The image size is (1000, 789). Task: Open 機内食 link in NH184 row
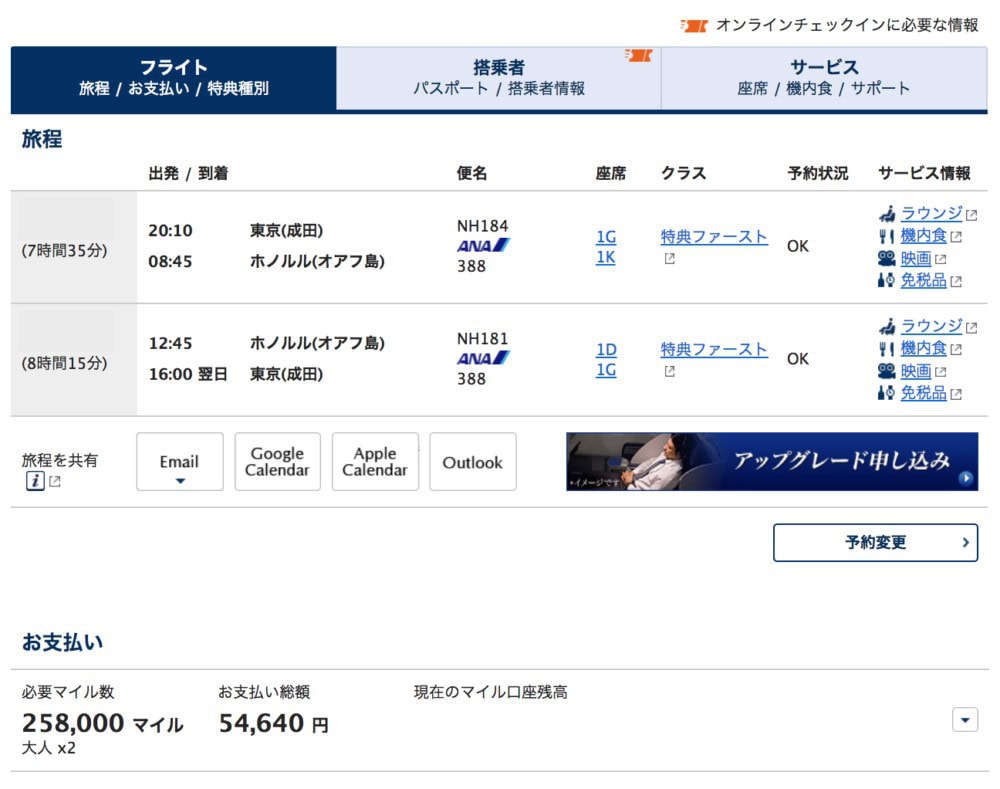923,235
